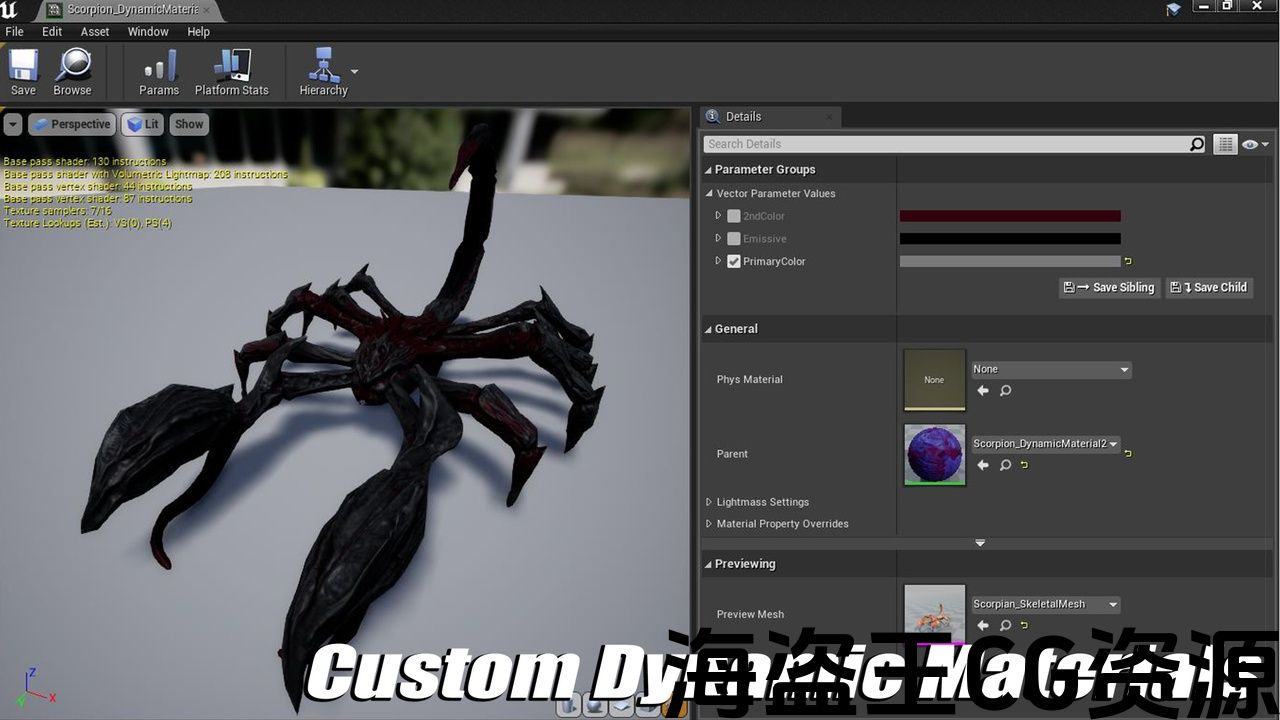
Task: Click the 2ndColor dark red color swatch
Action: 1010,216
